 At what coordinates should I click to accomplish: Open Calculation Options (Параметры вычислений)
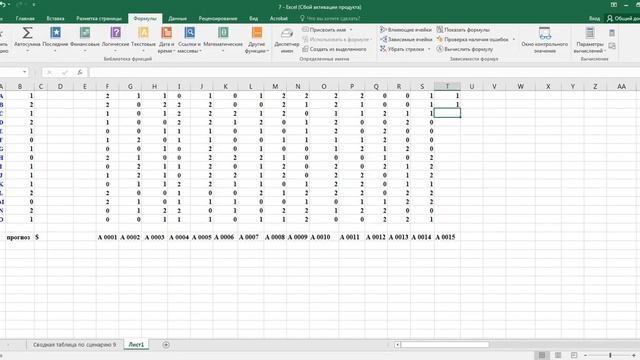pyautogui.click(x=590, y=39)
